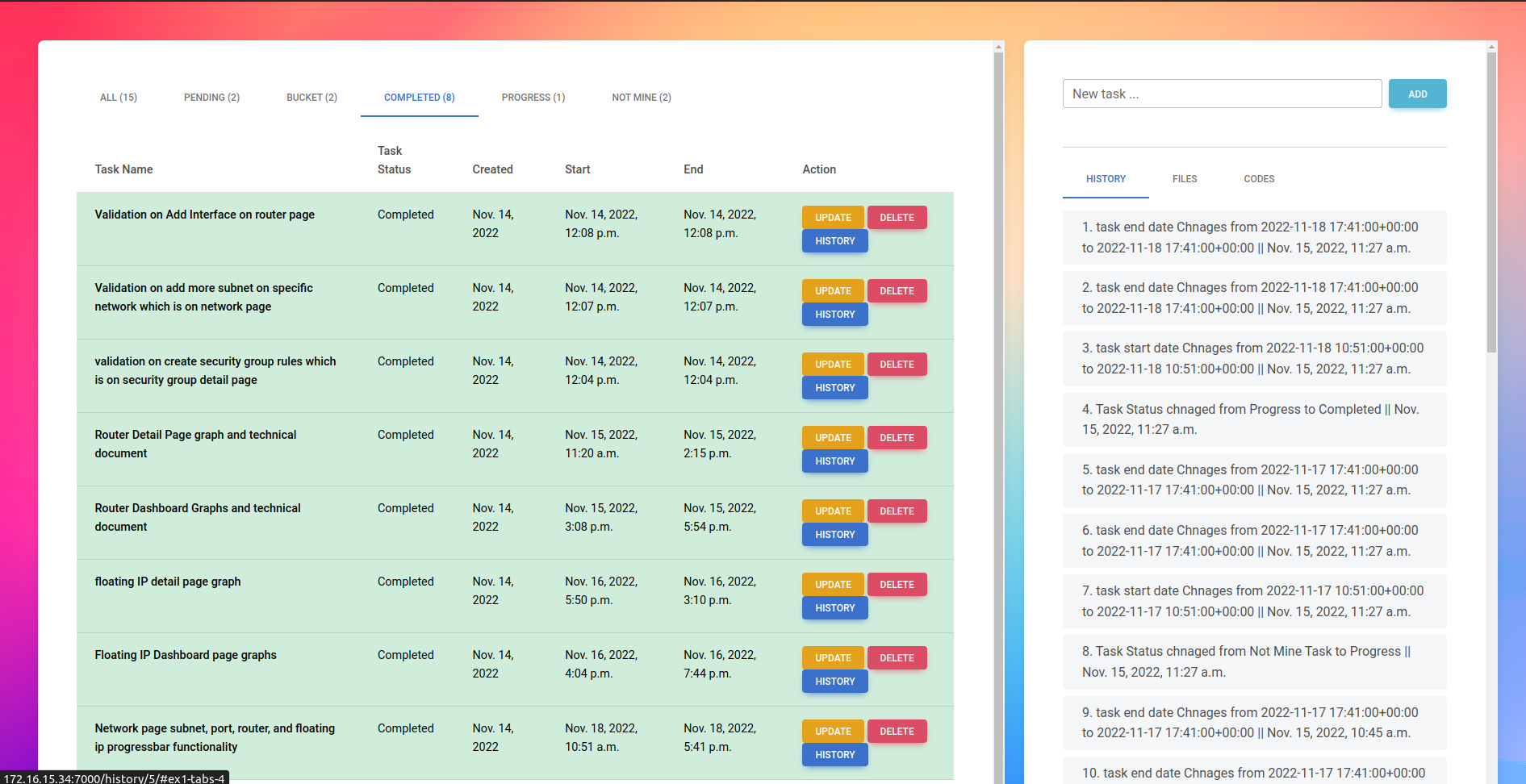Viewport: 1526px width, 784px height.
Task: View history of Router Detail Page graph task
Action: tap(834, 461)
